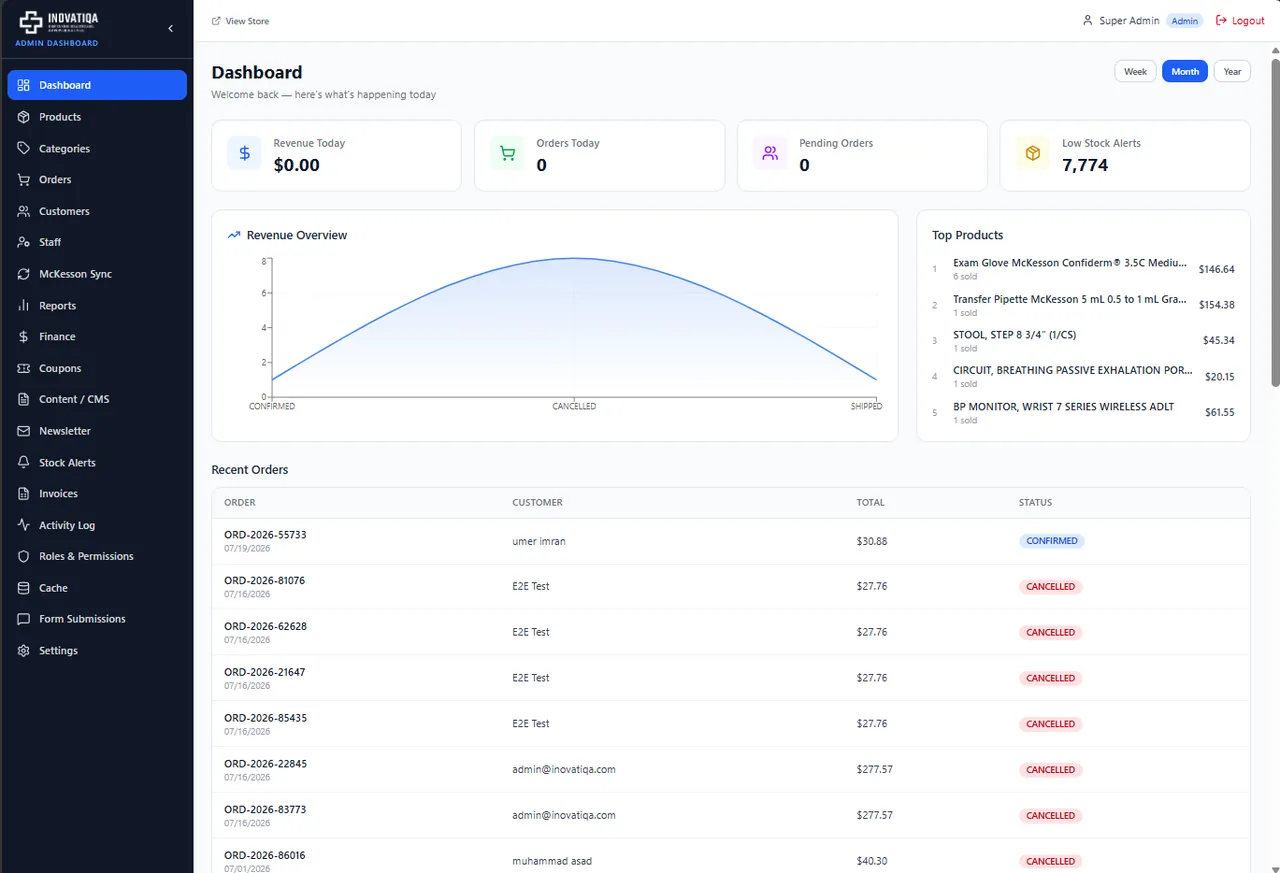Click the Activity Log pulse icon
Screen dimensions: 1280x873
coord(24,525)
